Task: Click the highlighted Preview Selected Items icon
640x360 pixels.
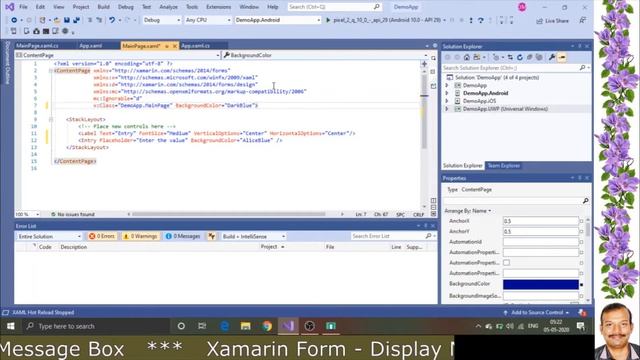Action: [562, 58]
